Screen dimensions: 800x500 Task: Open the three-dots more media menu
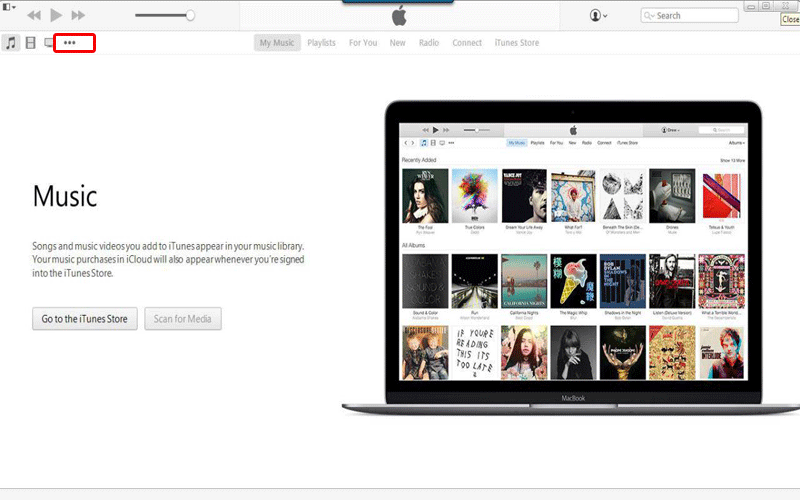coord(70,43)
